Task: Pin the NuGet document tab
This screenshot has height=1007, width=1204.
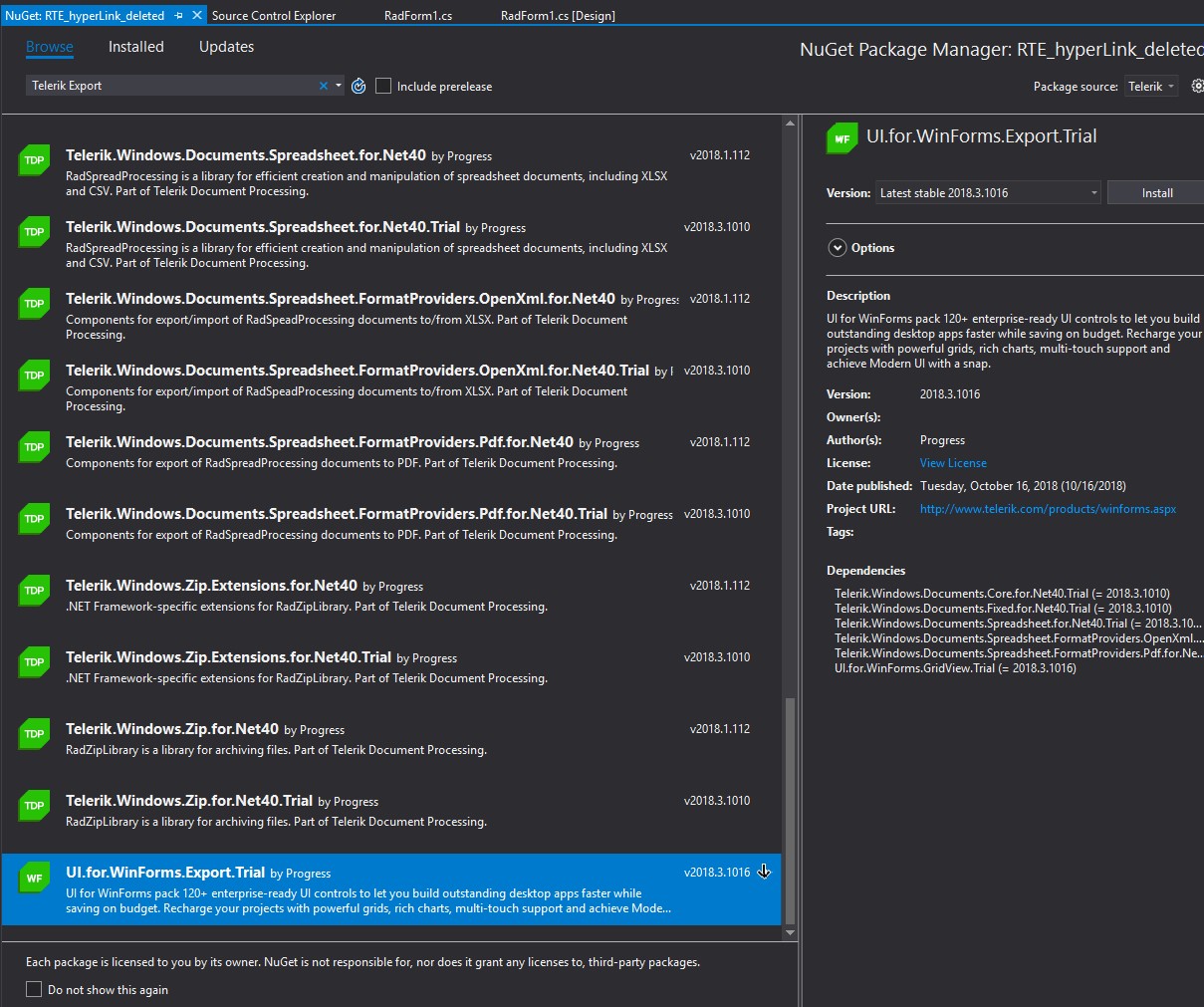Action: (179, 16)
